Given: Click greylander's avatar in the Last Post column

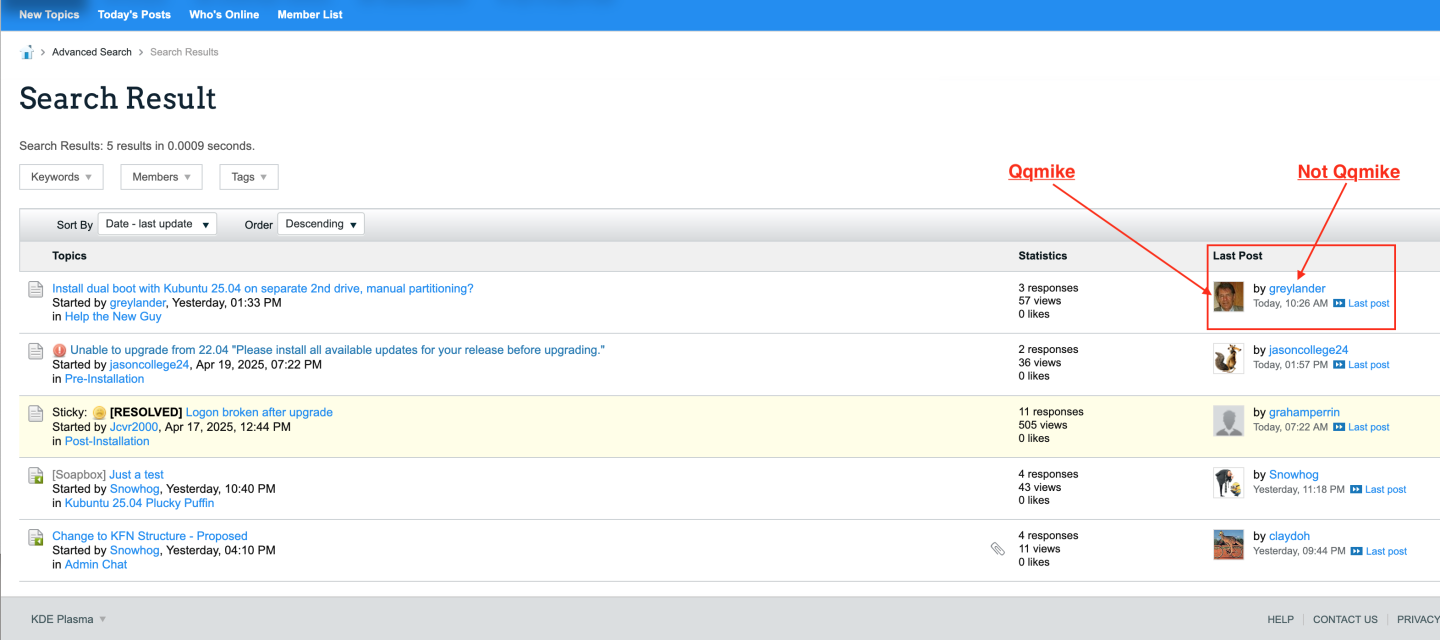Looking at the screenshot, I should tap(1228, 296).
